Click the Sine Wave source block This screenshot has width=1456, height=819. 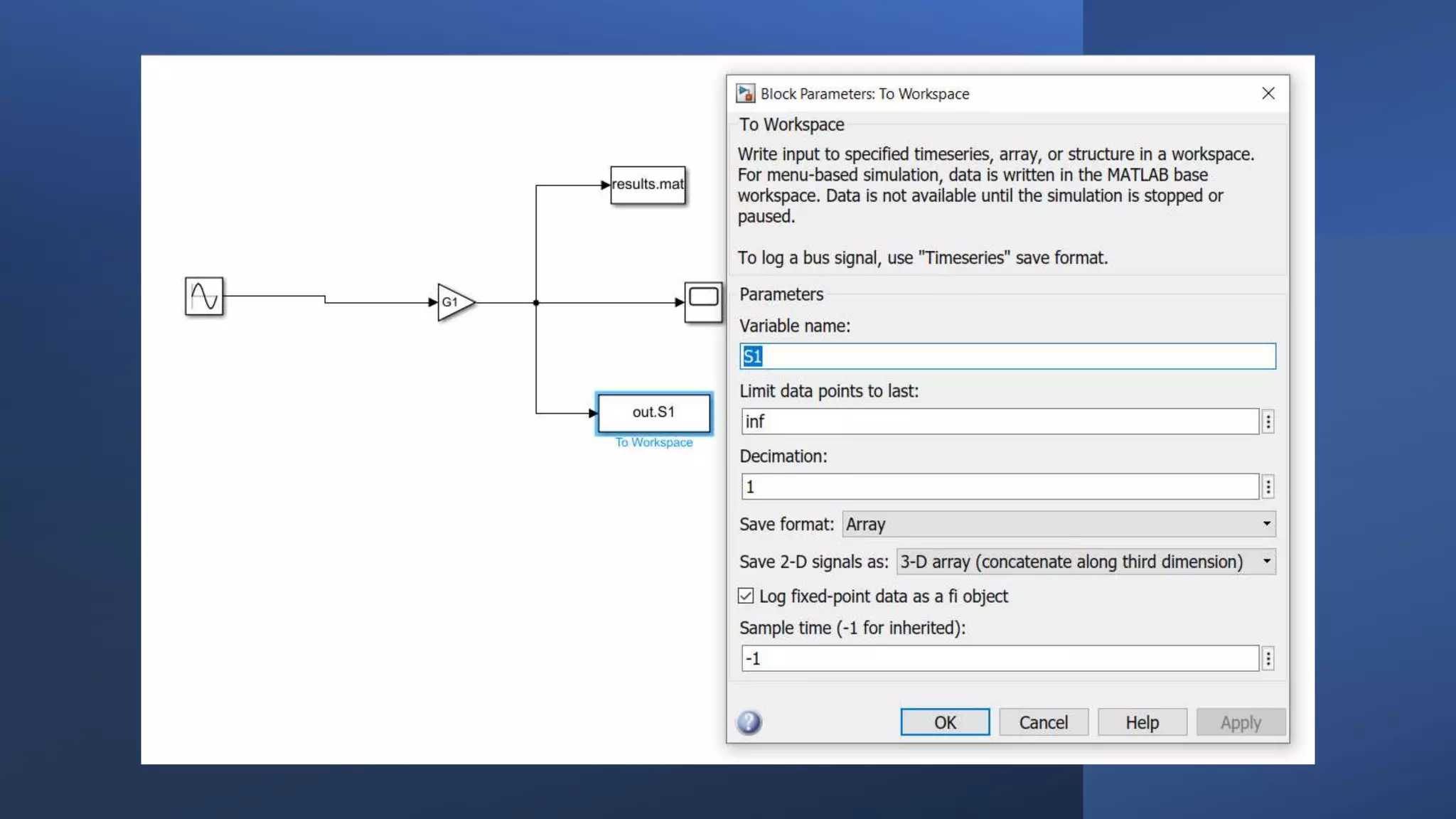pos(204,296)
